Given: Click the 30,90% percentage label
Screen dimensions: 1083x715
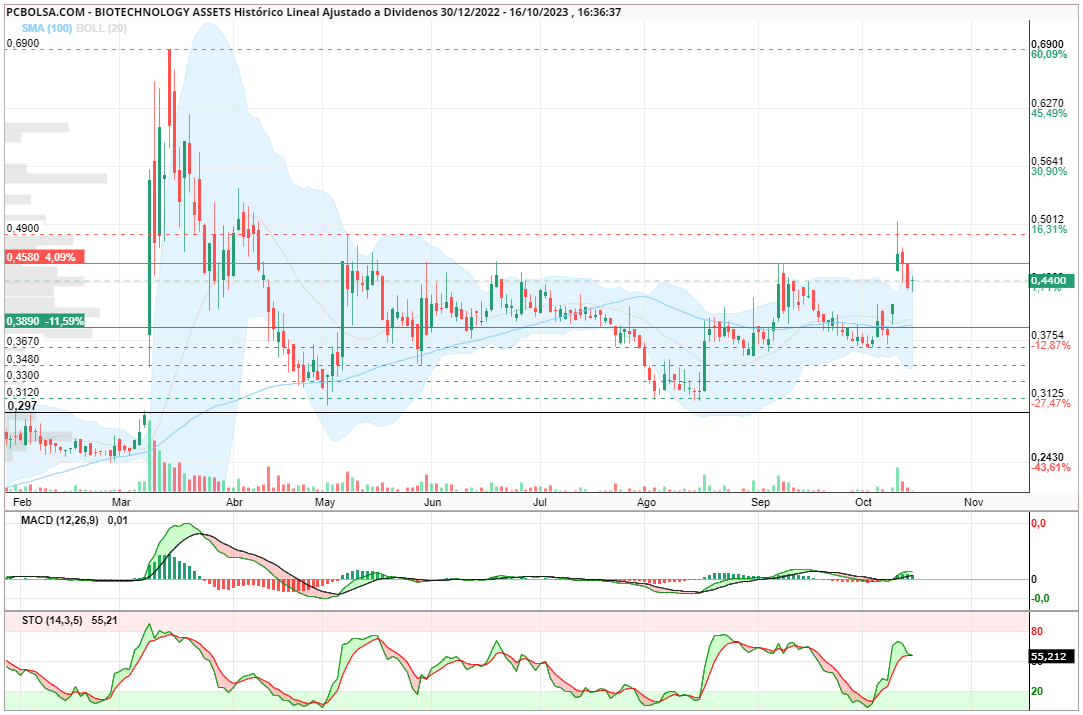Looking at the screenshot, I should [x=1049, y=171].
